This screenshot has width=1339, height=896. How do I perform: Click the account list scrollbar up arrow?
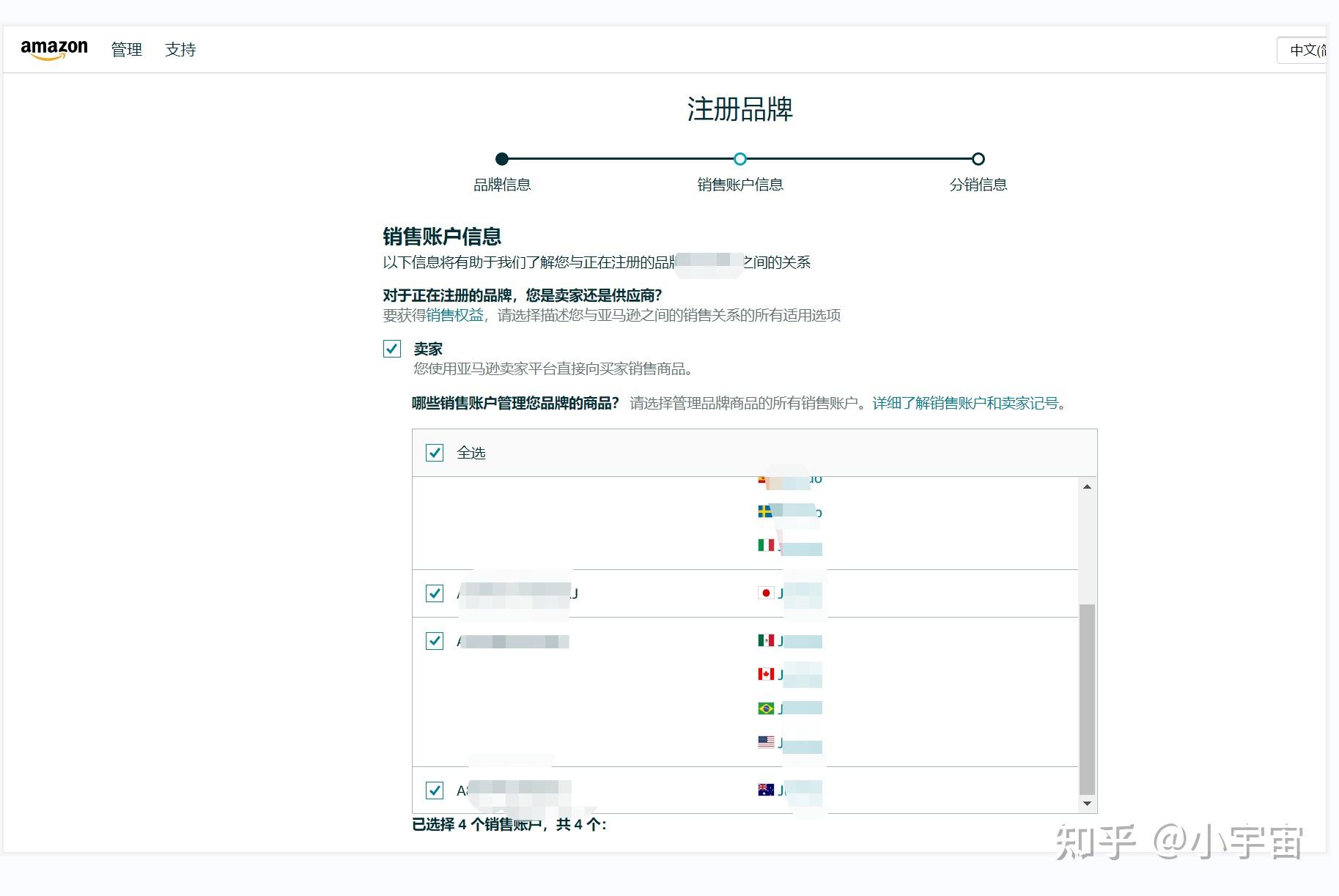click(1088, 486)
